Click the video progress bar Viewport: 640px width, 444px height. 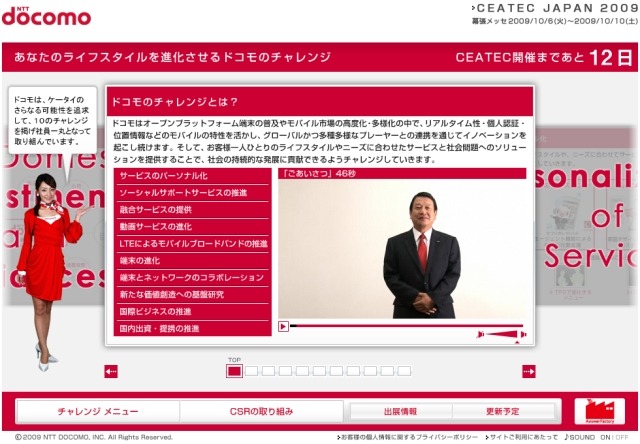[406, 326]
